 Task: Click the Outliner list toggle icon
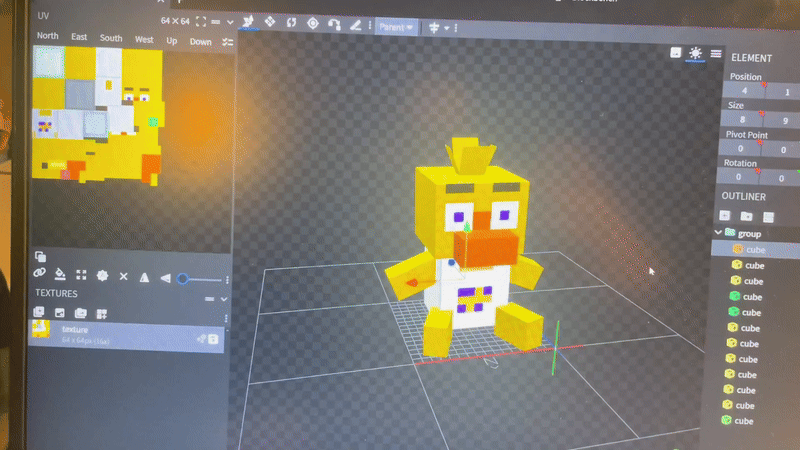[x=768, y=217]
